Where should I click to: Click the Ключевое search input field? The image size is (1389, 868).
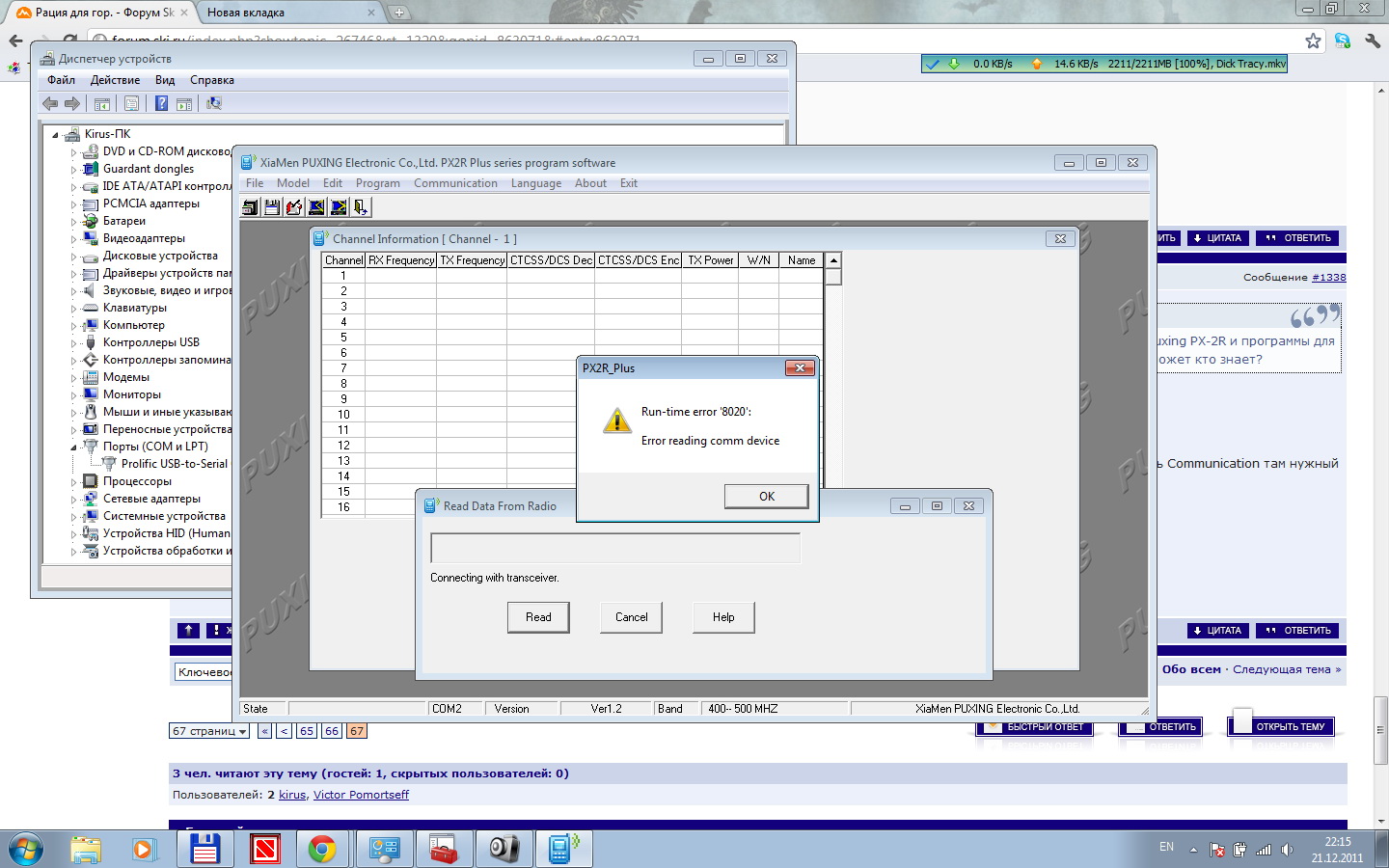pos(204,672)
